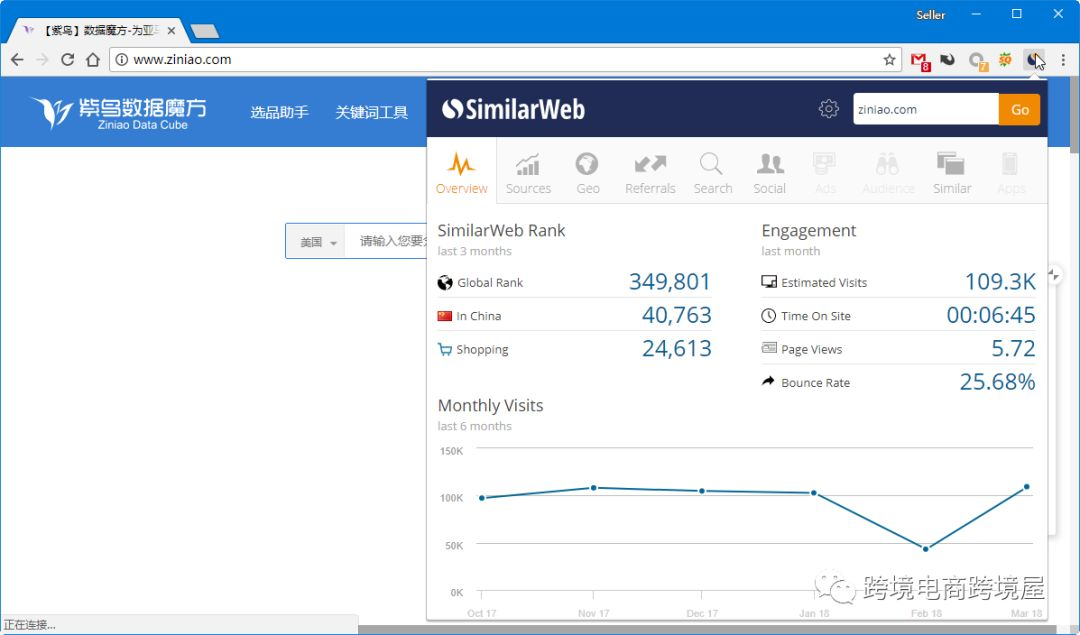Open the Overview tab in SimilarWeb
1080x635 pixels.
tap(461, 172)
